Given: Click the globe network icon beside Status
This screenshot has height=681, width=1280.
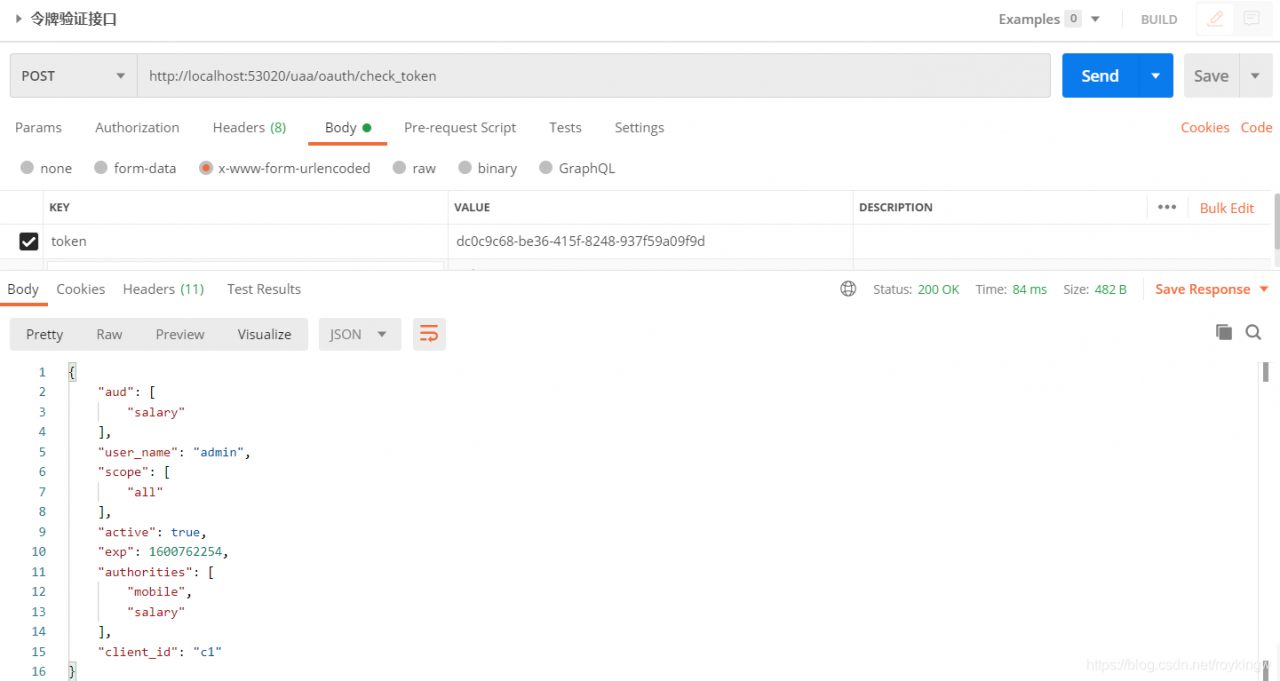Looking at the screenshot, I should click(848, 289).
